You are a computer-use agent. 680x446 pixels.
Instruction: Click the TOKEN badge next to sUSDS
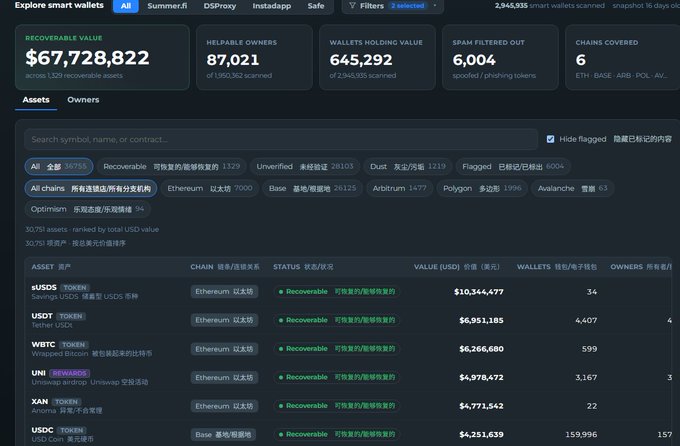coord(75,288)
